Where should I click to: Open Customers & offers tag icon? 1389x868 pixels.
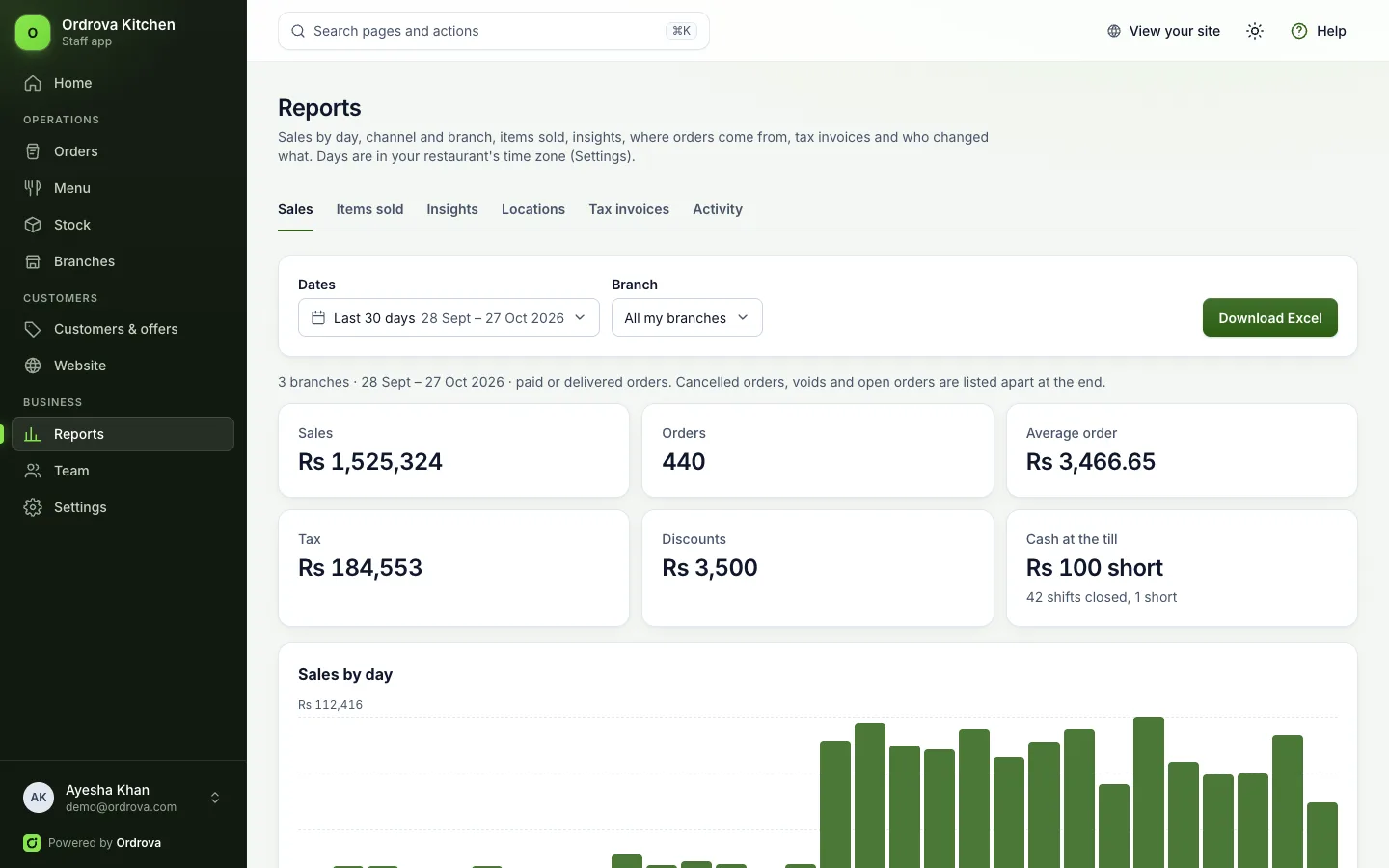(x=33, y=329)
